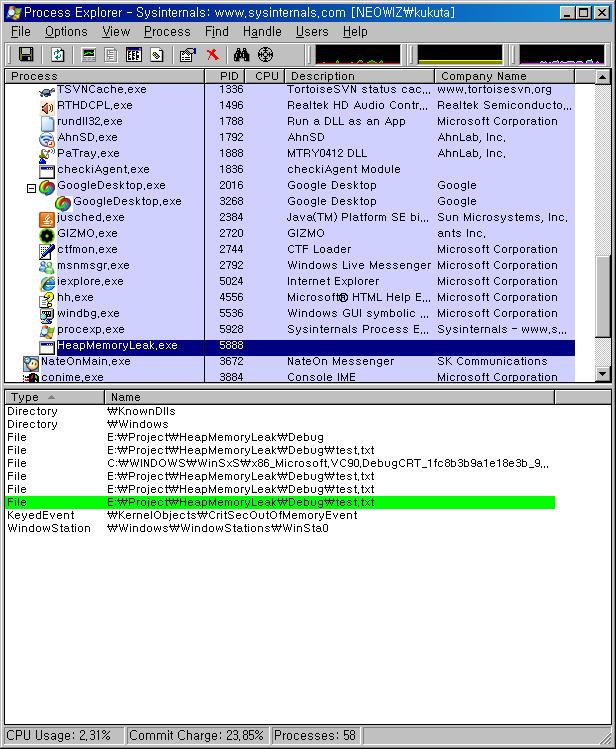The image size is (616, 749).
Task: Click the CPU usage history graph
Action: point(358,54)
